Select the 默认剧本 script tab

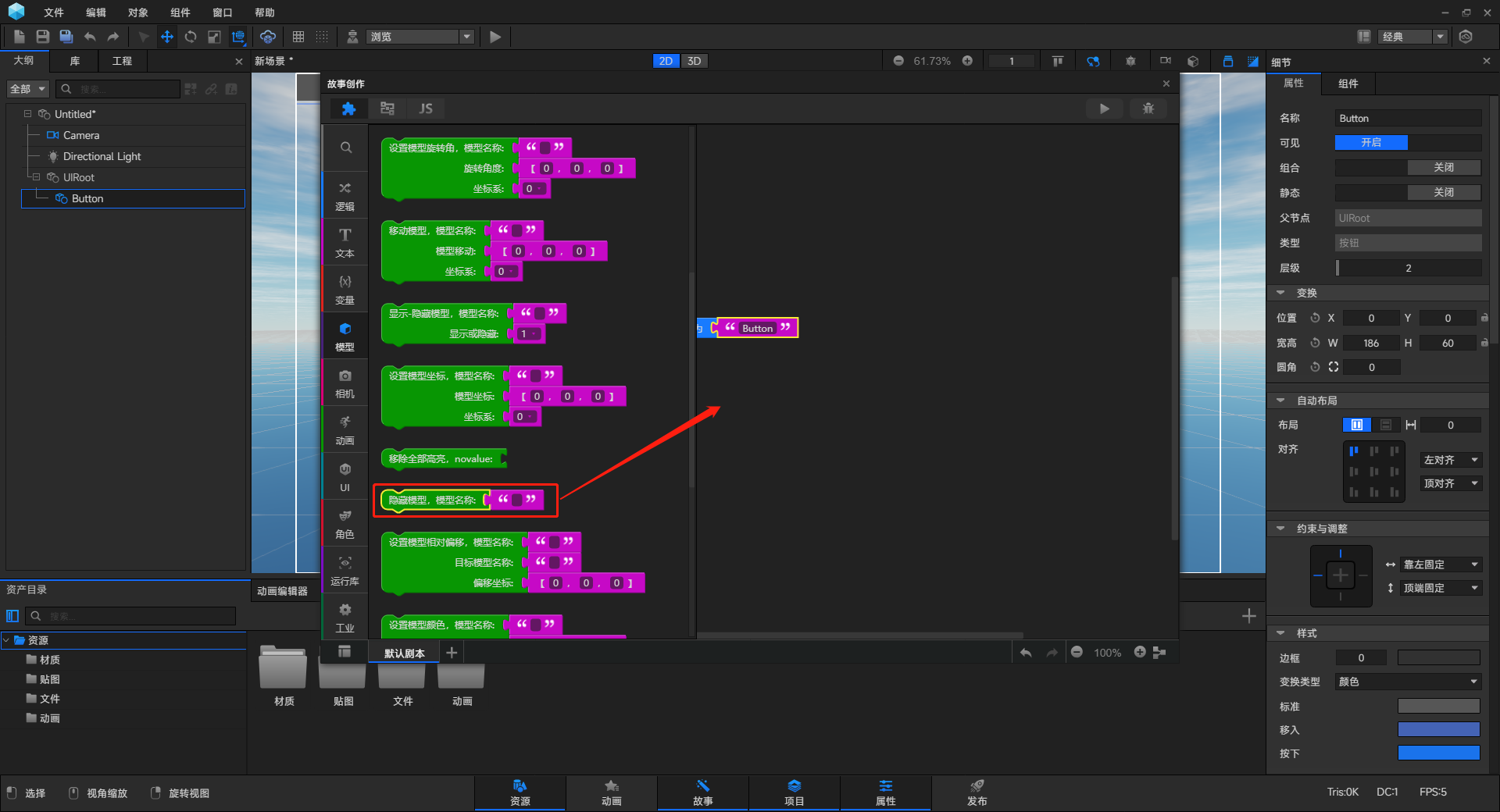(405, 653)
